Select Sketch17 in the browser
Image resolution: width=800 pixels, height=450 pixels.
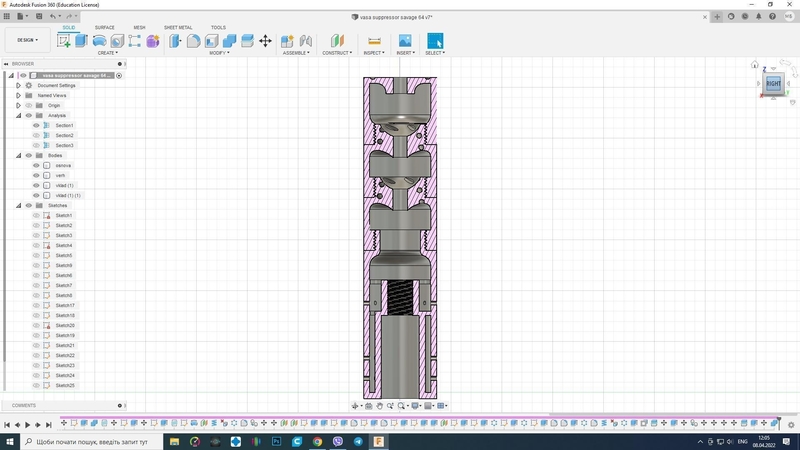64,305
